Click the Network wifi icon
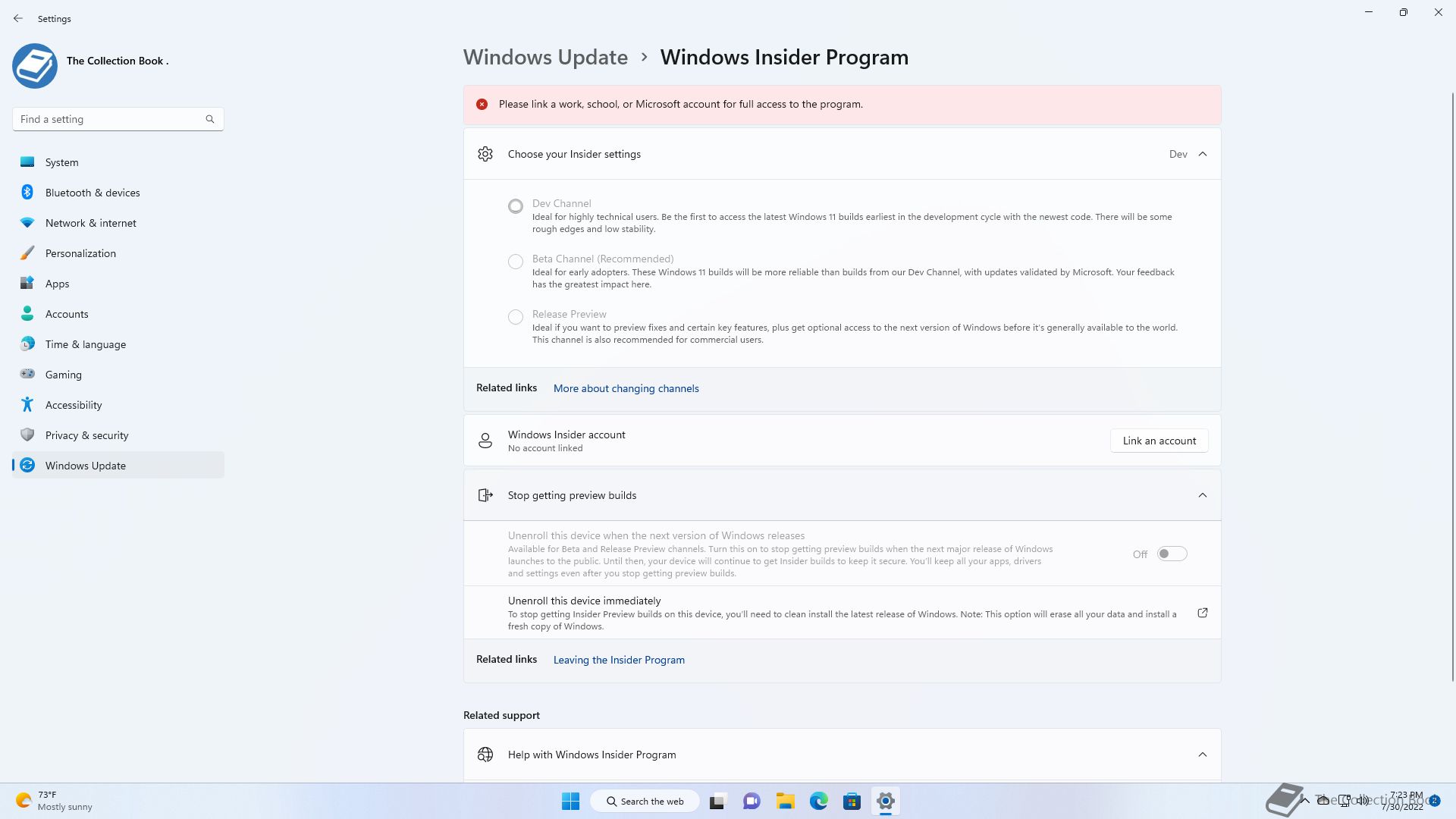The image size is (1456, 819). (x=27, y=222)
